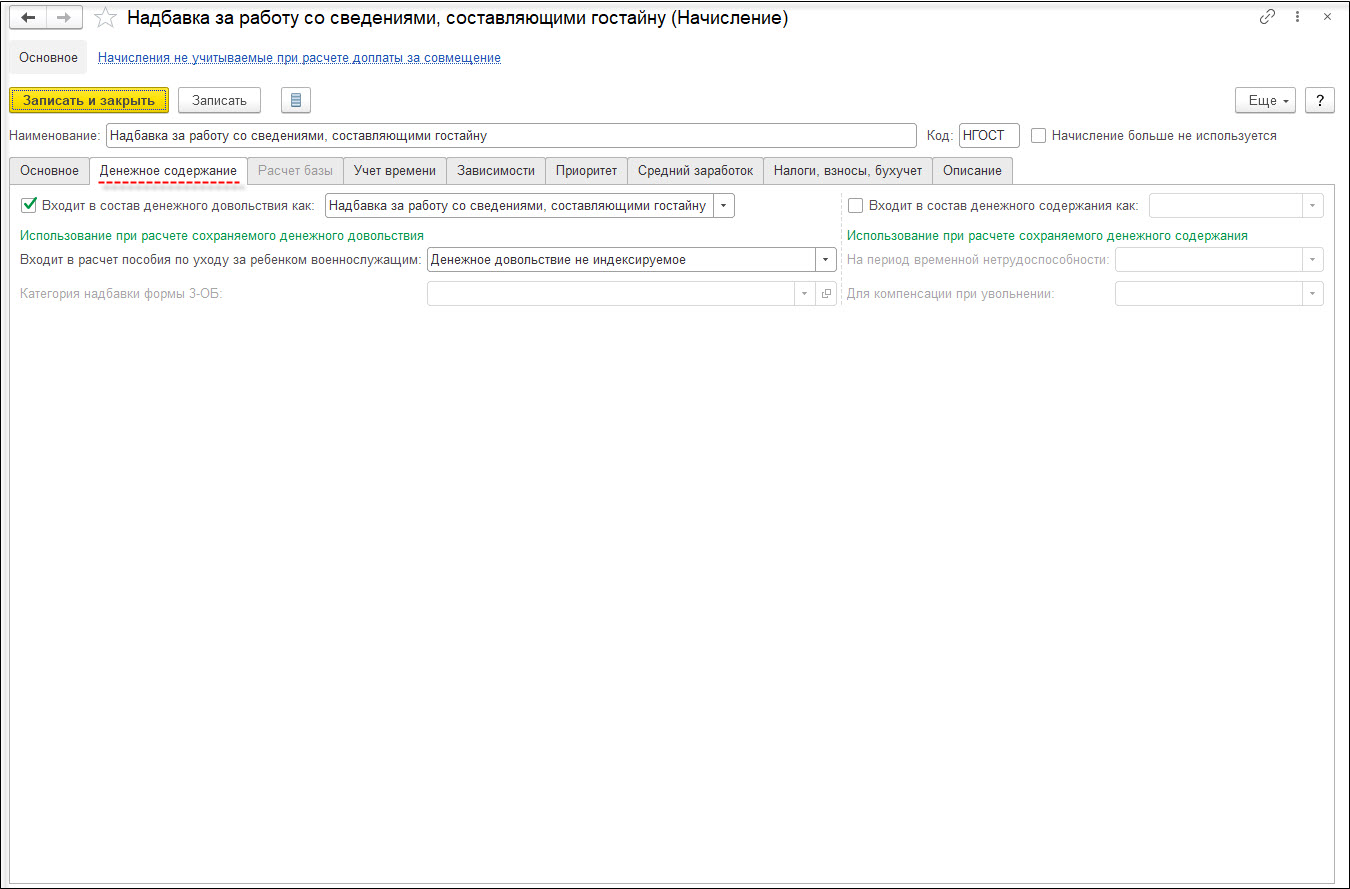Viewport: 1350px width, 889px height.
Task: Add form to favorites with the star icon
Action: 105,18
